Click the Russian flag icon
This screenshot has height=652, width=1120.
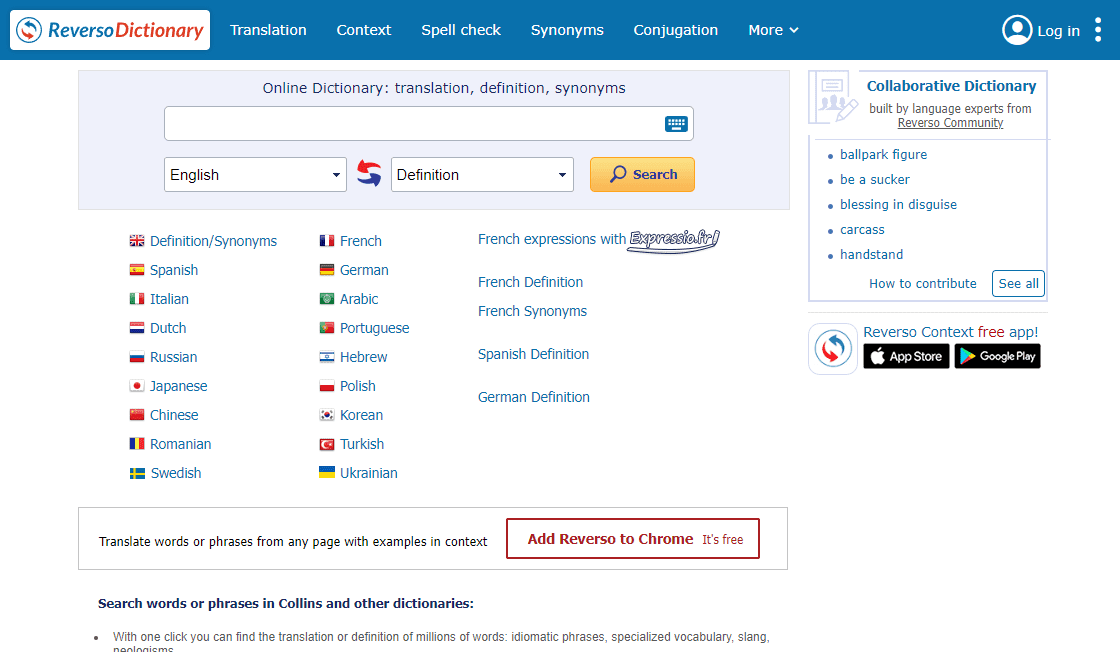click(x=137, y=357)
